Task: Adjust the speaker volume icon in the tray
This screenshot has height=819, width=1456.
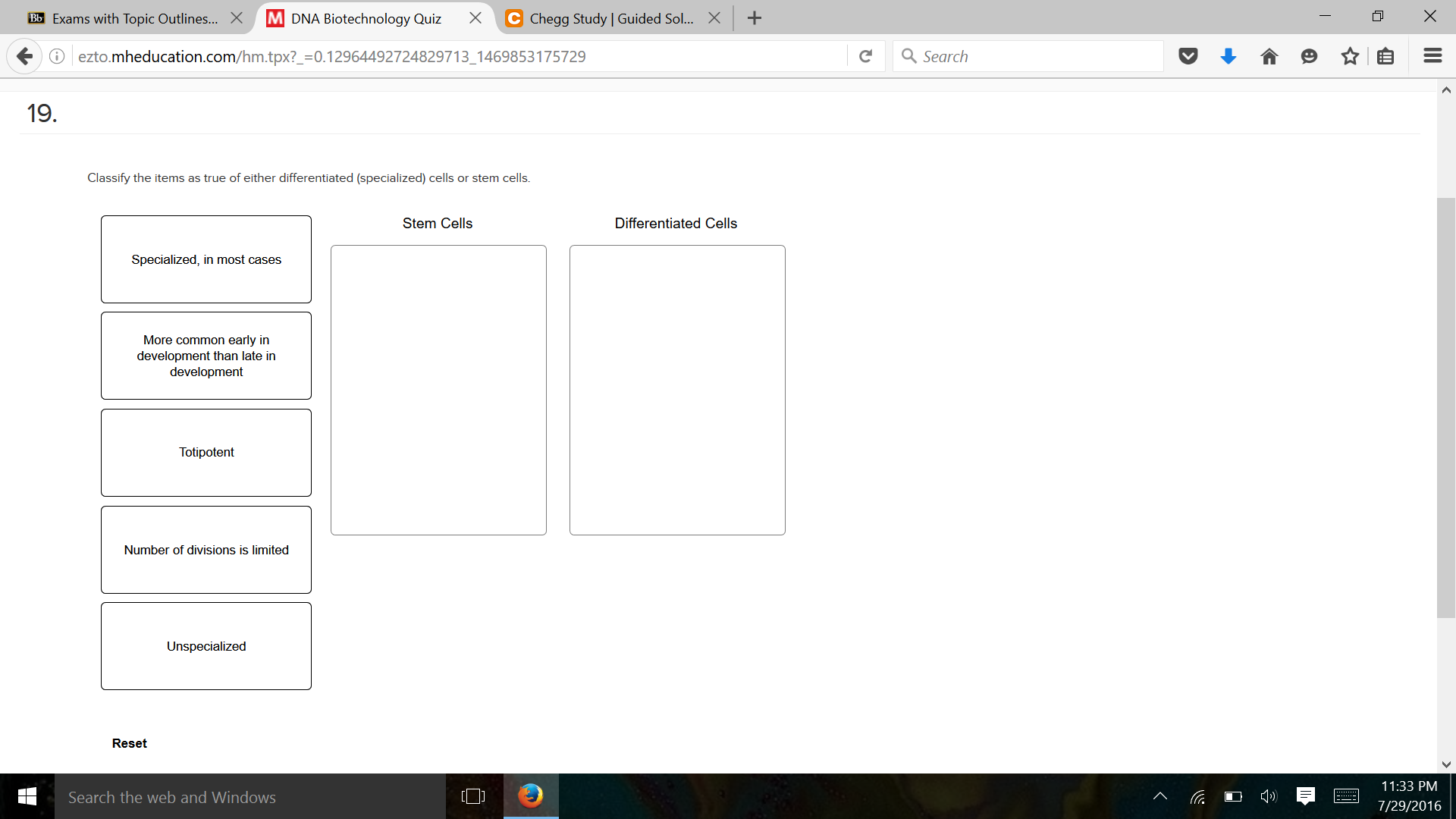Action: tap(1269, 796)
